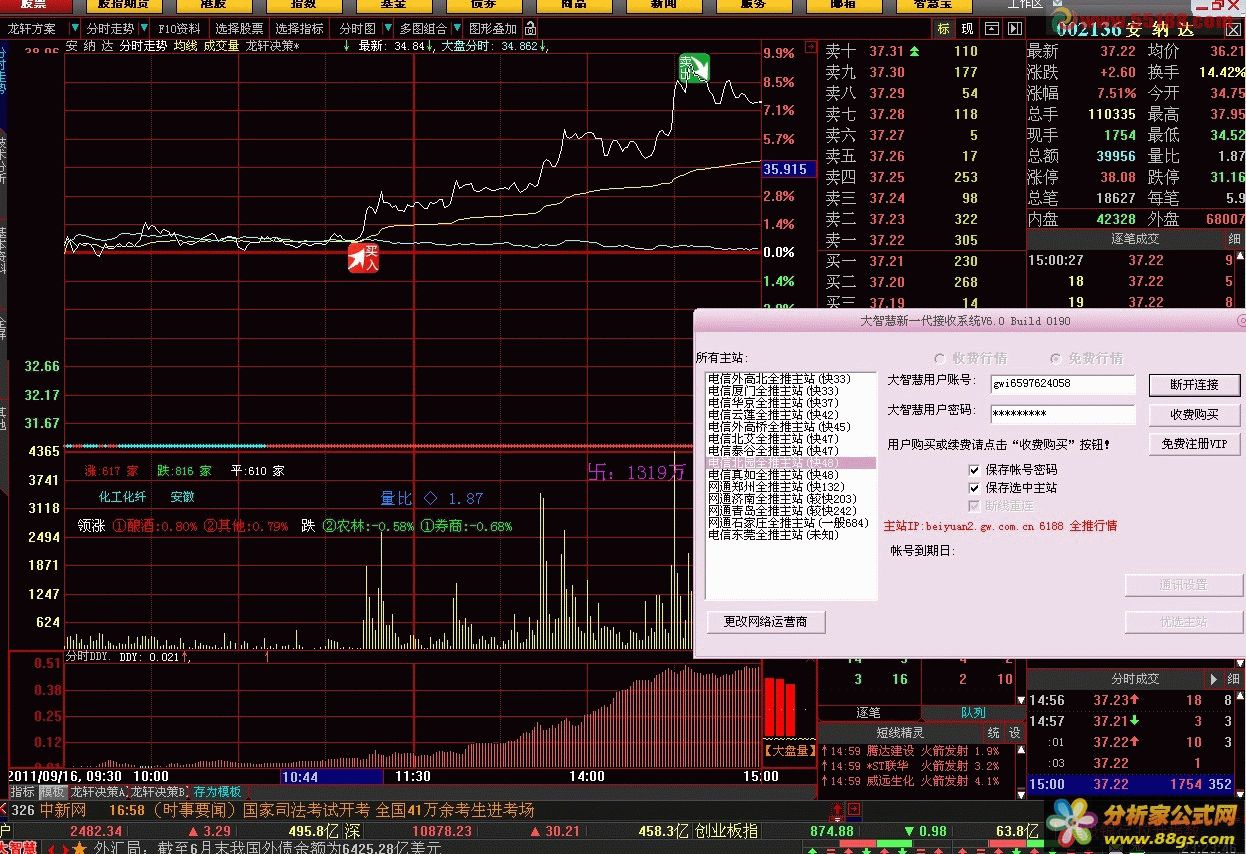Image resolution: width=1246 pixels, height=854 pixels.
Task: Click the 存为模板 tab
Action: click(217, 792)
